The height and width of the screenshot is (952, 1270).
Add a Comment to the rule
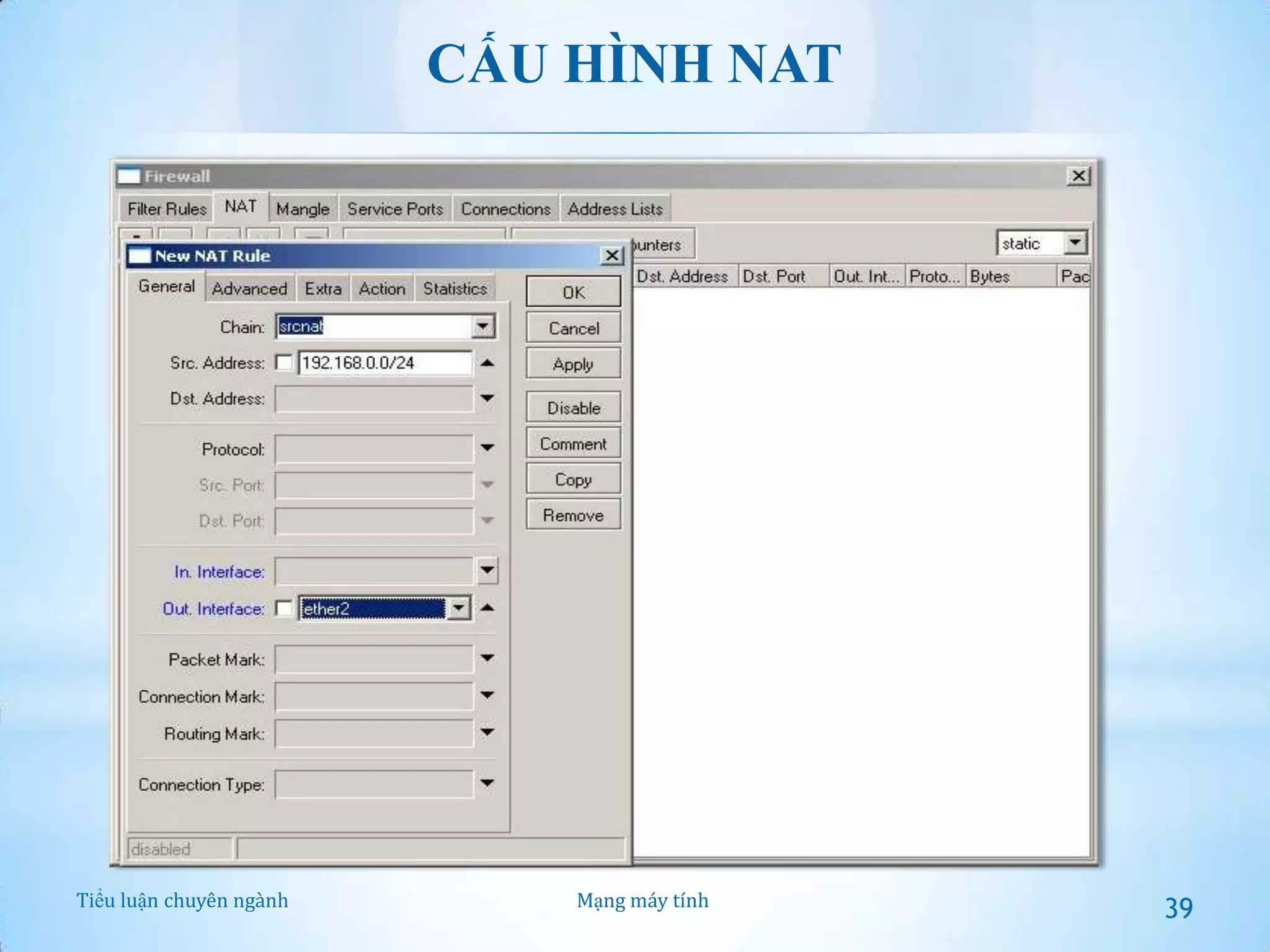[574, 444]
